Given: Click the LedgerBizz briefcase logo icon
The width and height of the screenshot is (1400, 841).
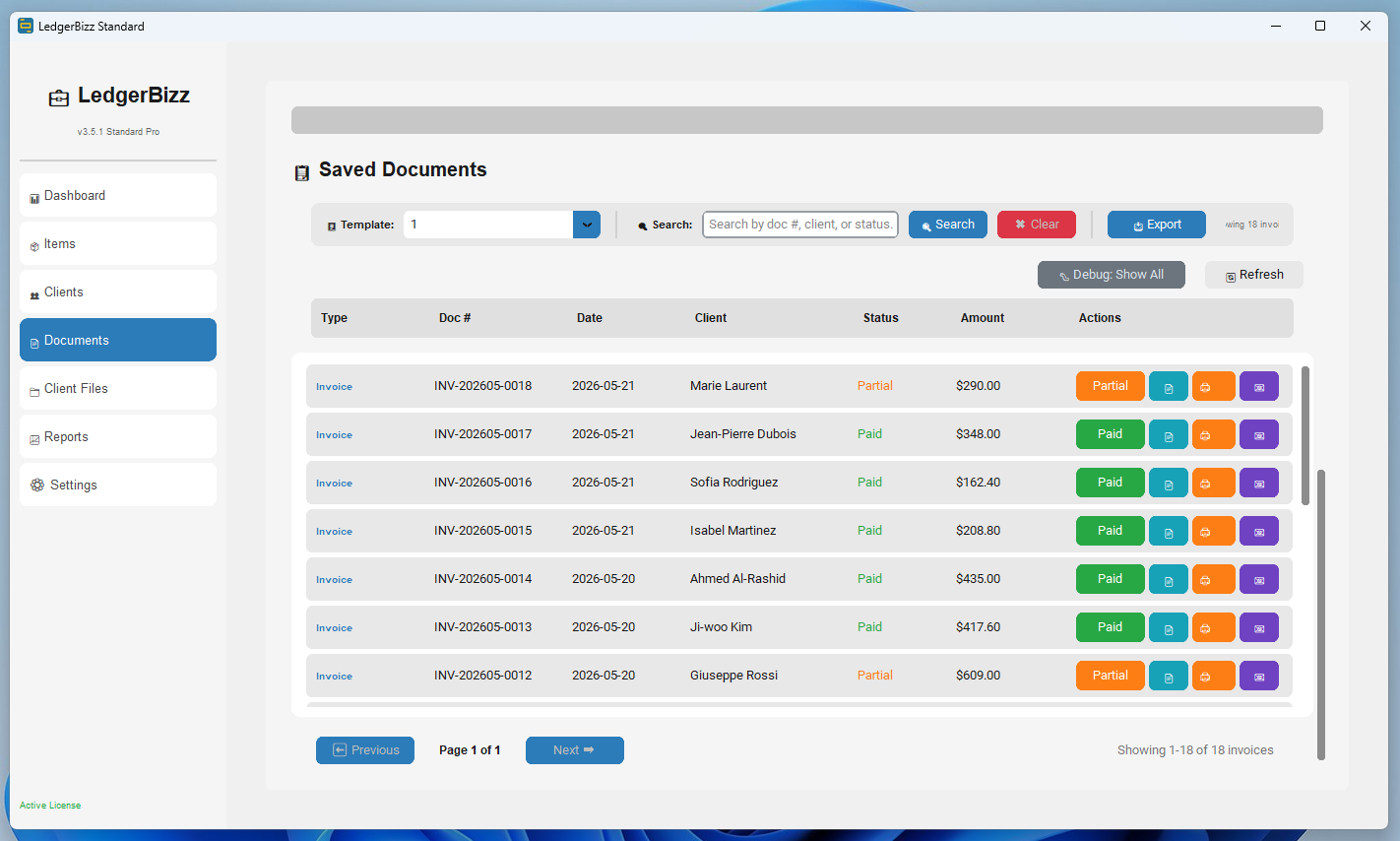Looking at the screenshot, I should [59, 97].
